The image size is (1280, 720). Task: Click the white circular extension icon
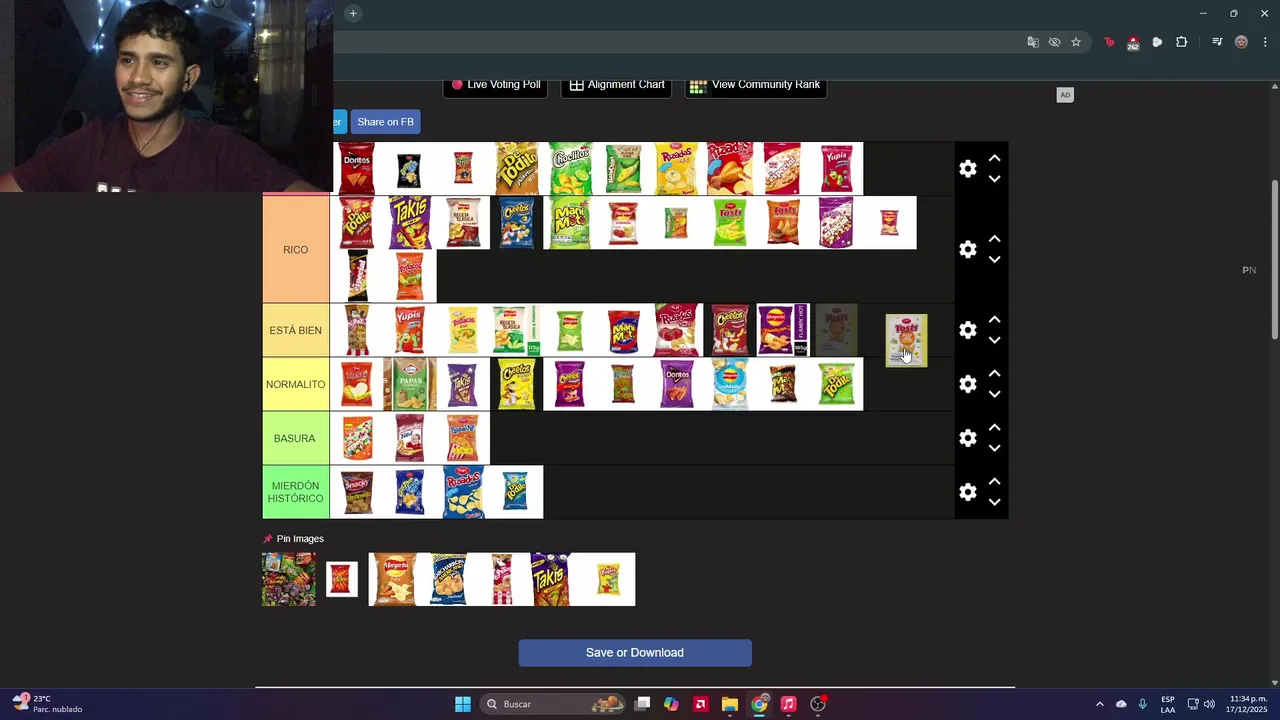1157,42
